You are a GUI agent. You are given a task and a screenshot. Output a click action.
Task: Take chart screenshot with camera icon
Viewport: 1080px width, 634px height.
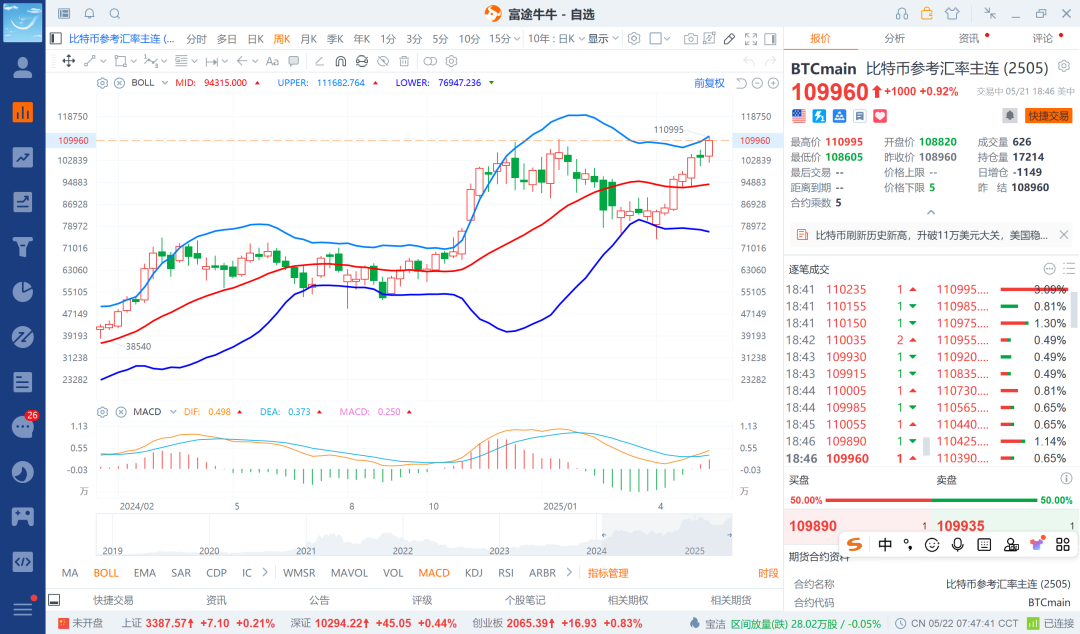tap(690, 39)
